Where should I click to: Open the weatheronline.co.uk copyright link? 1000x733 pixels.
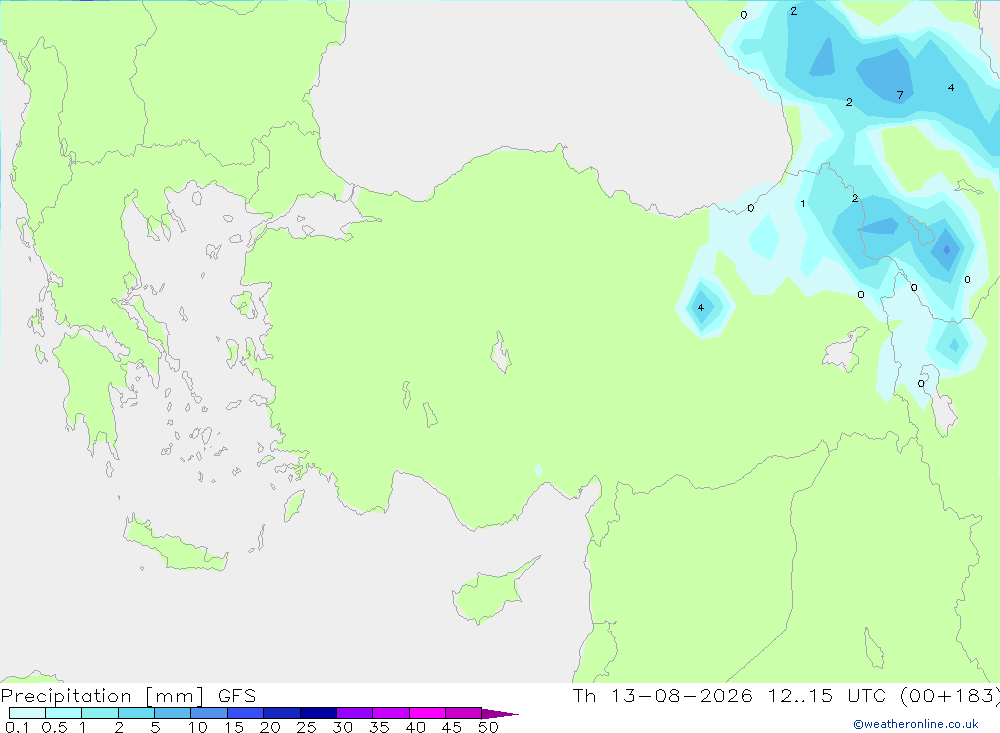(x=916, y=724)
